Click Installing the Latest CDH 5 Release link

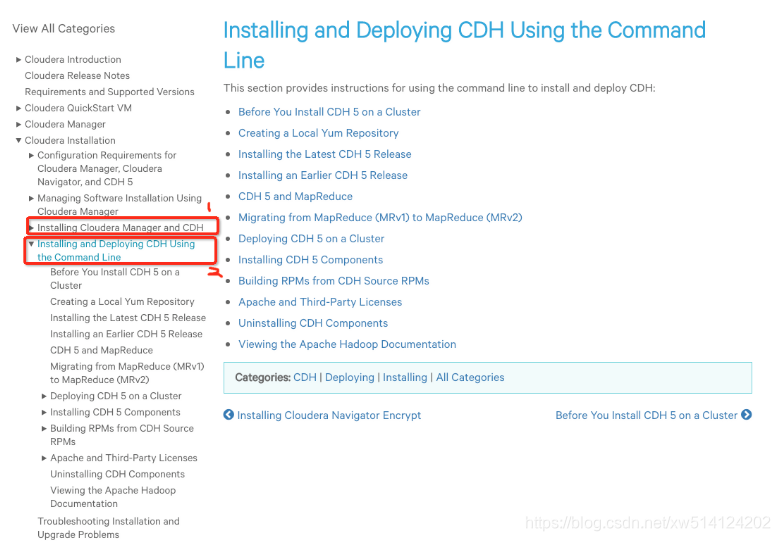(x=325, y=154)
